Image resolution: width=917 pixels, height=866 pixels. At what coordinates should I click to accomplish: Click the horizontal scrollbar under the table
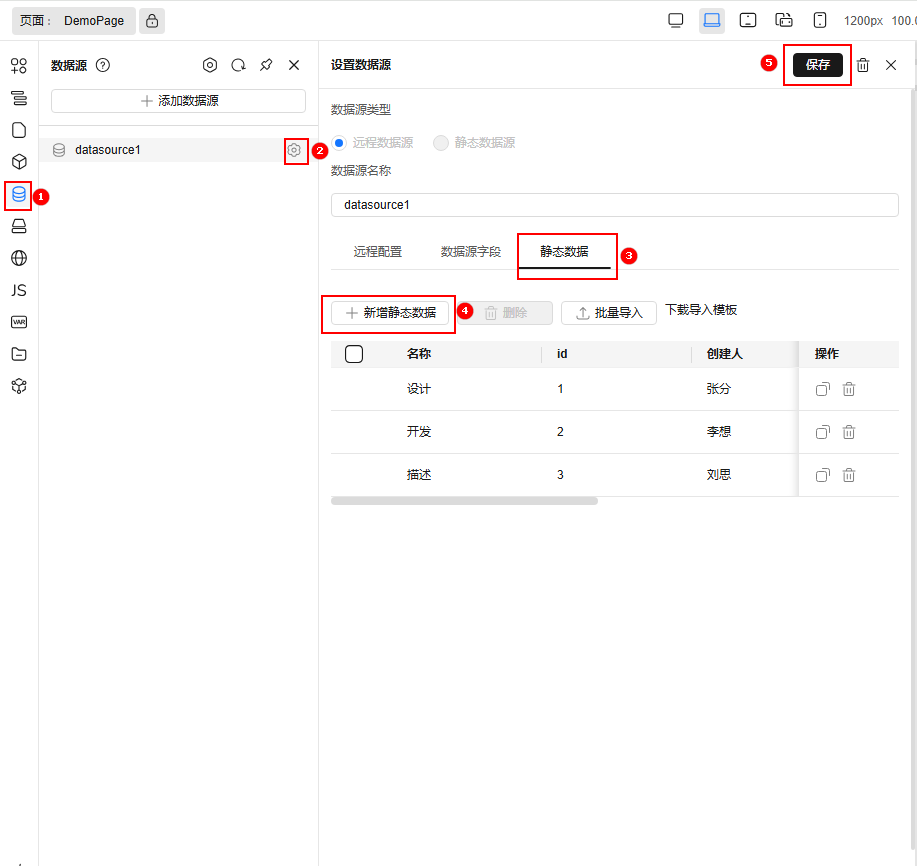point(464,501)
